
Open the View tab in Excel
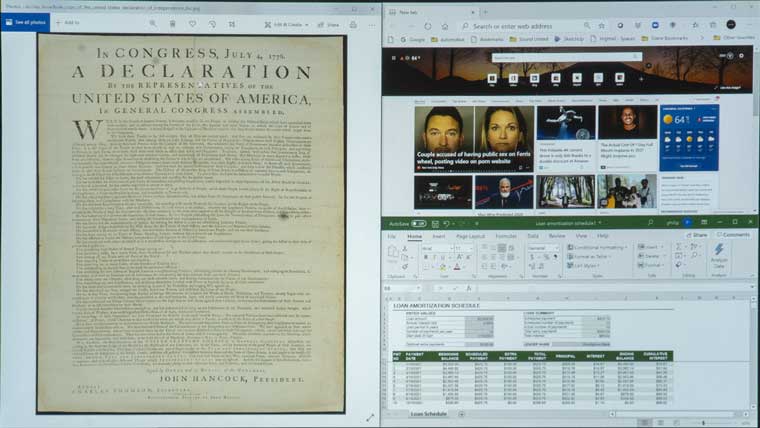(x=581, y=236)
